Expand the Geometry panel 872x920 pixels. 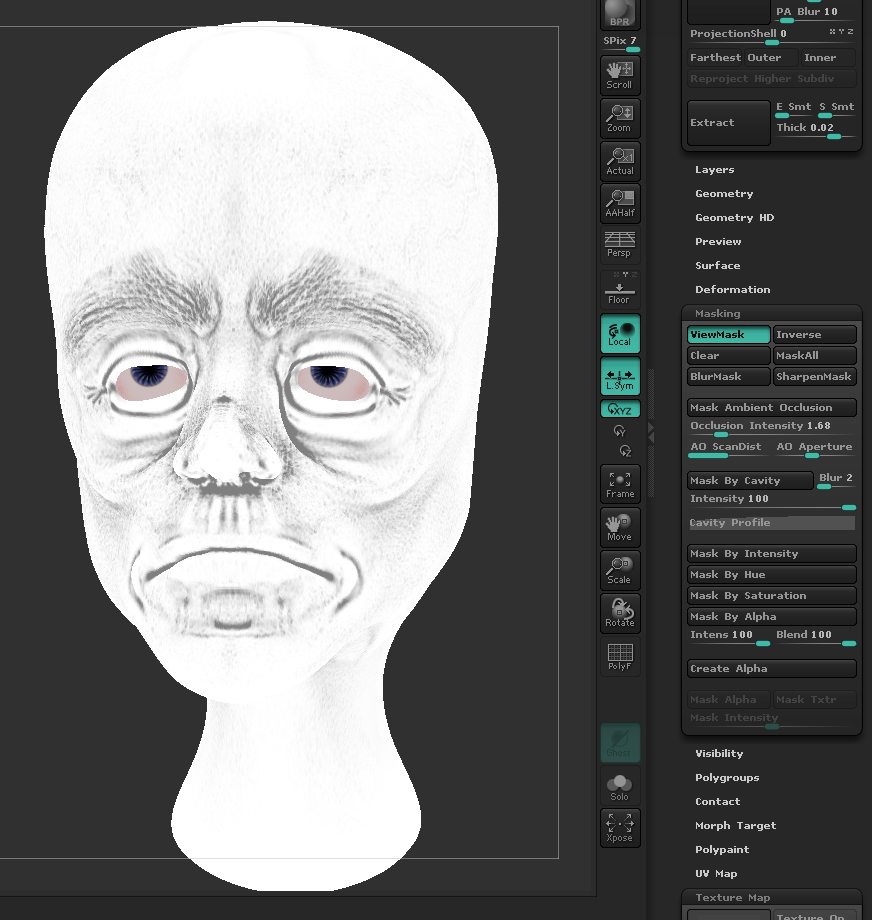(x=724, y=193)
